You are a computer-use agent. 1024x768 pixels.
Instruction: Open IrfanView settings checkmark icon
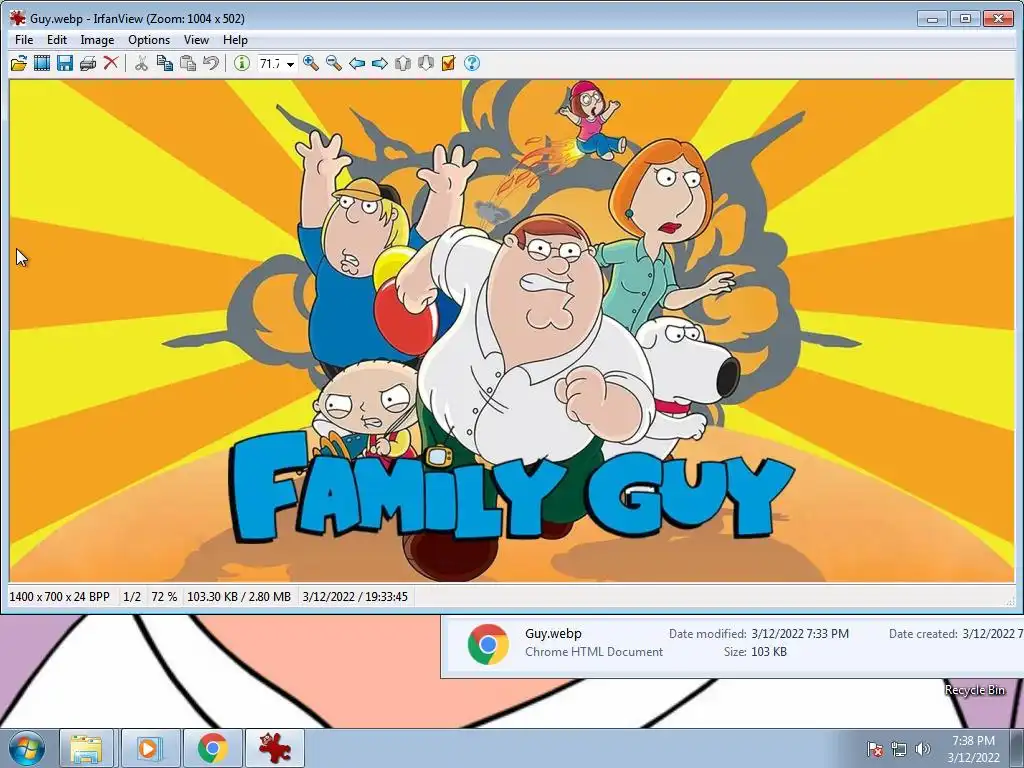tap(448, 63)
